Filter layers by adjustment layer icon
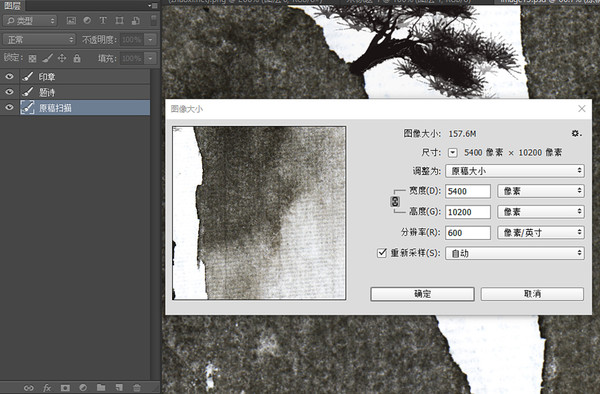600x394 pixels. tap(87, 21)
